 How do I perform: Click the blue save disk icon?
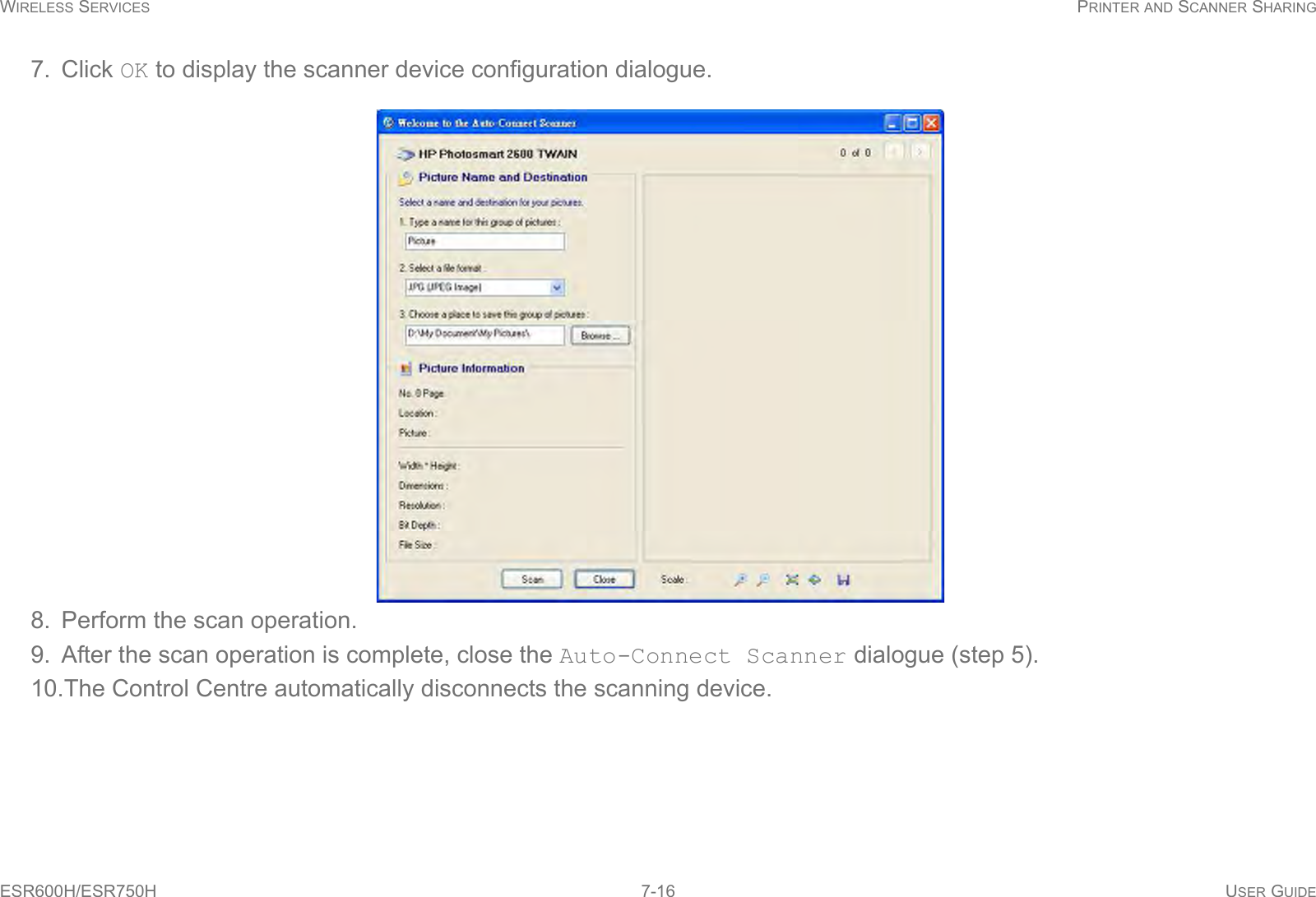pyautogui.click(x=843, y=580)
